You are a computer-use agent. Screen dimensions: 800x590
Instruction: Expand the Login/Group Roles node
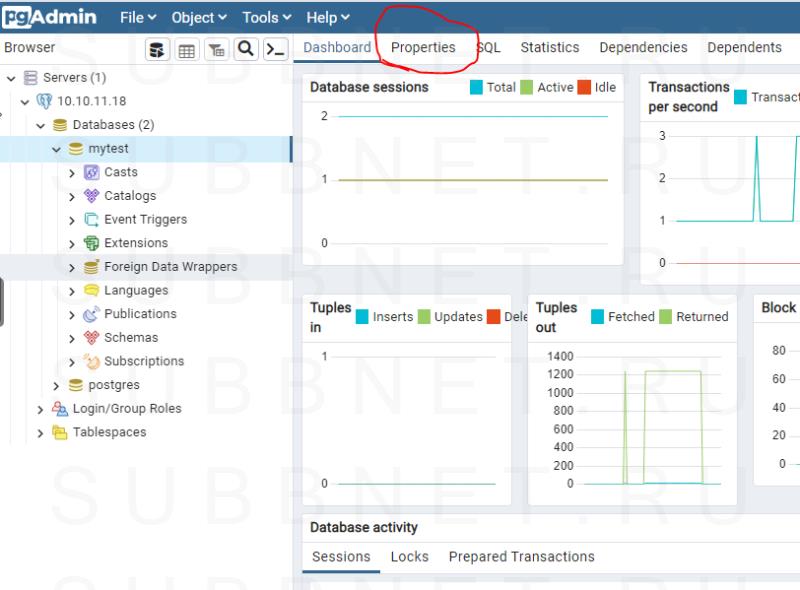[x=40, y=409]
